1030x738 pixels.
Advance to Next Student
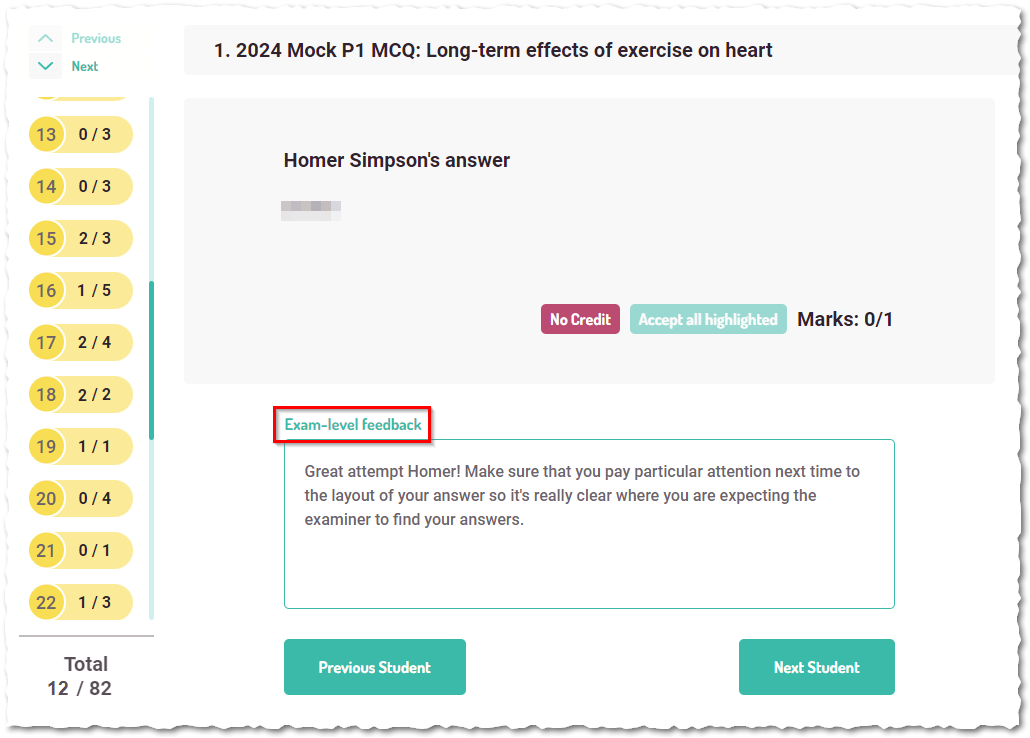tap(817, 667)
